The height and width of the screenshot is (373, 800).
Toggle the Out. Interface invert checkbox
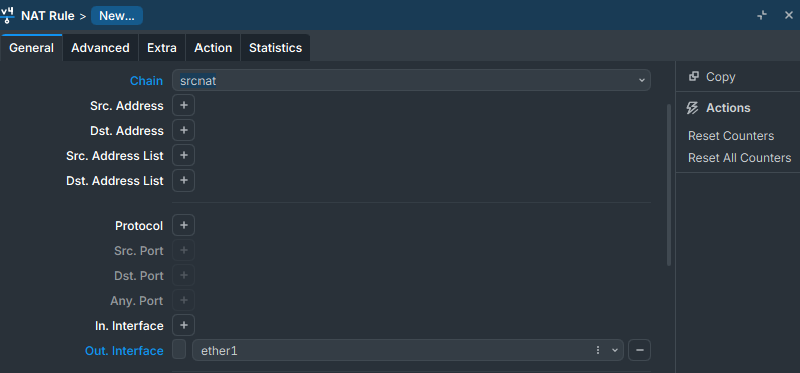(x=179, y=350)
